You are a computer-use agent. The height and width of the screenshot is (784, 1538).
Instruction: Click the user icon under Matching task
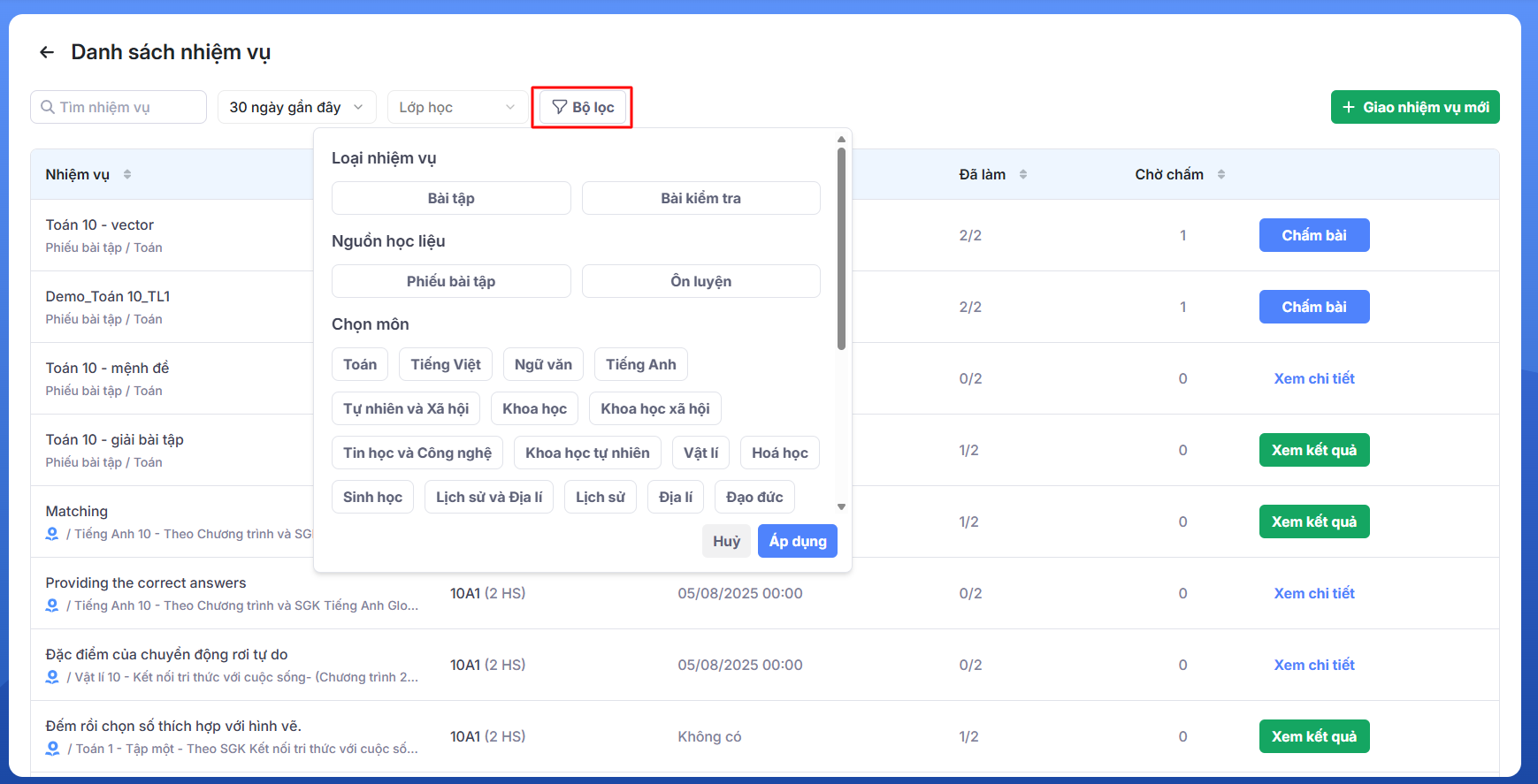point(52,534)
